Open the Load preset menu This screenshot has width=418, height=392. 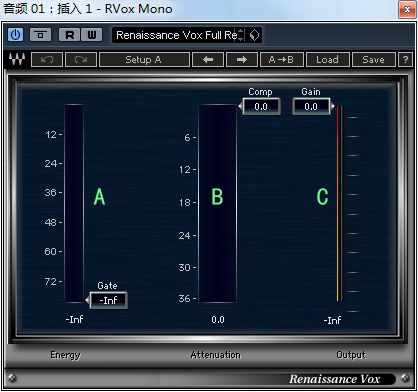(x=328, y=60)
